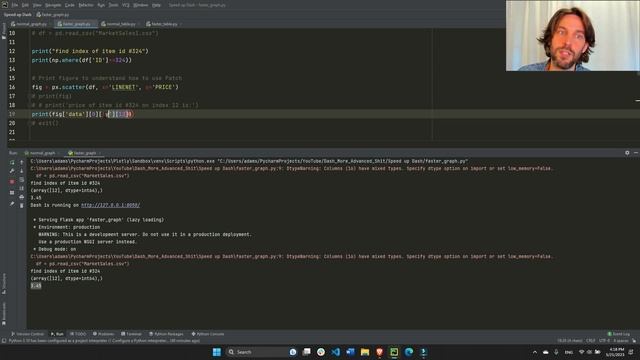This screenshot has width=640, height=360.
Task: Click the down arrow in Run console
Action: tap(22, 171)
